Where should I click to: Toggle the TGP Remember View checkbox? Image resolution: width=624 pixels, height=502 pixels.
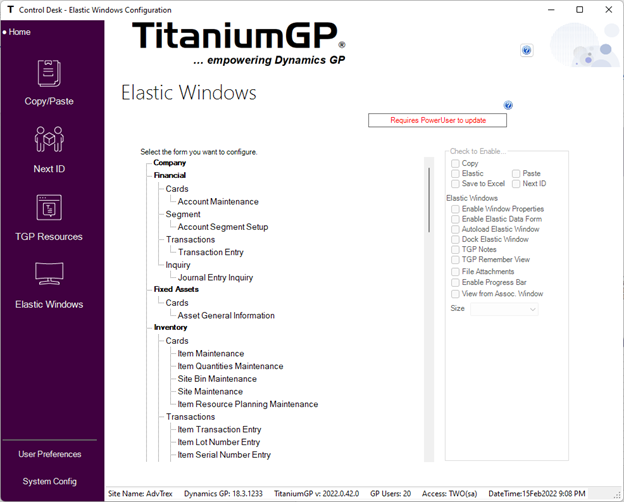(x=455, y=260)
